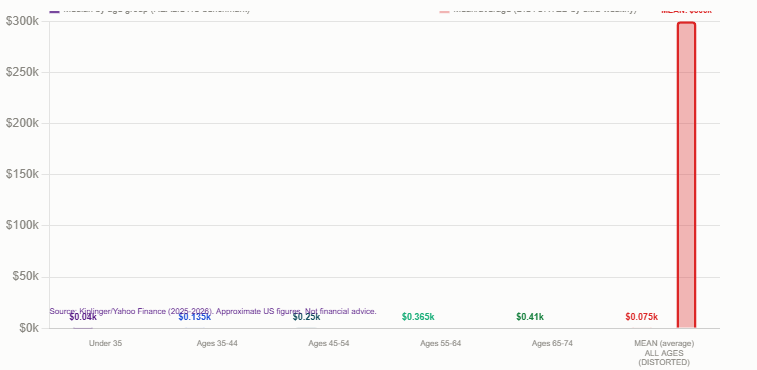757x370 pixels.
Task: Click the $0.365k value label
Action: tap(418, 317)
